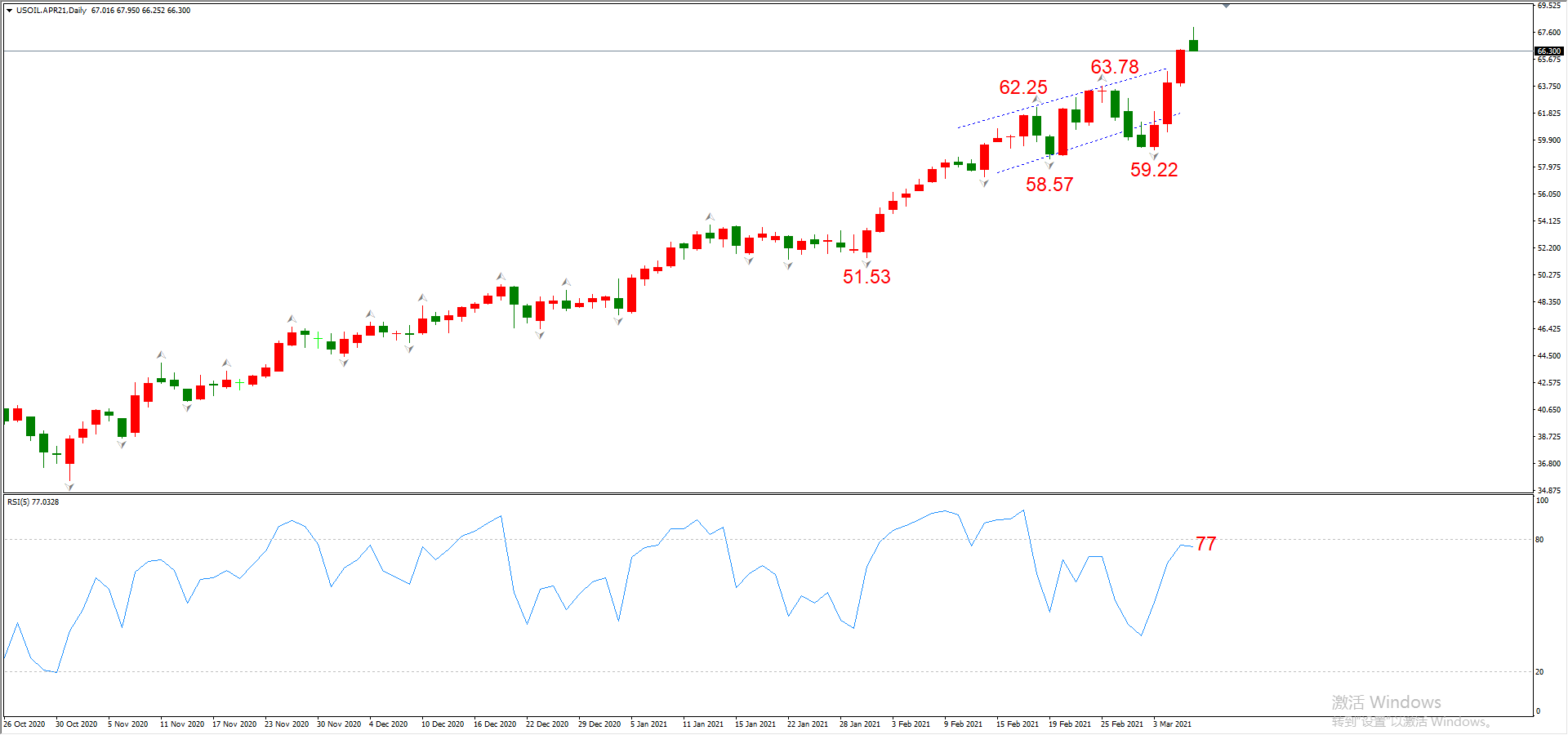
Task: Click the 10 Dec 2020 date label
Action: point(443,724)
